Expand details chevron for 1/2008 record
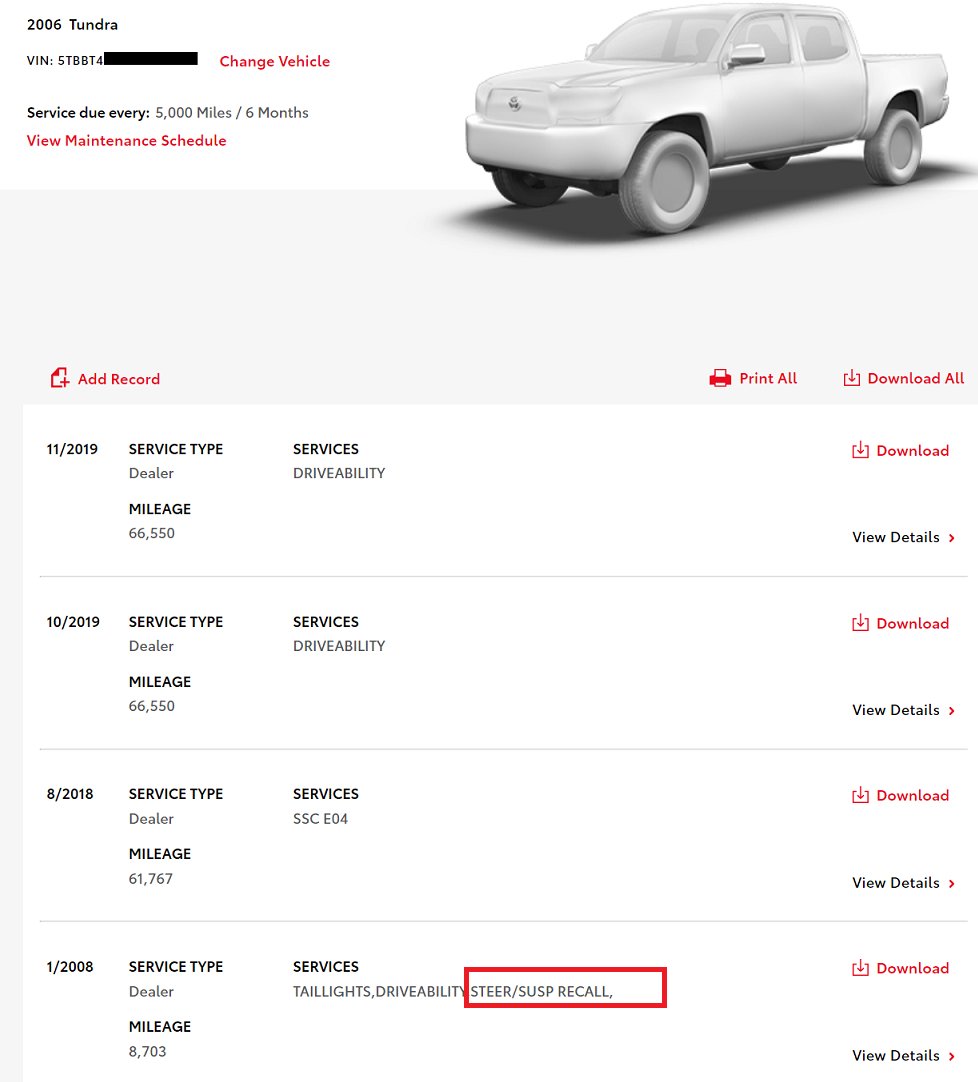This screenshot has width=978, height=1082. [x=952, y=1056]
